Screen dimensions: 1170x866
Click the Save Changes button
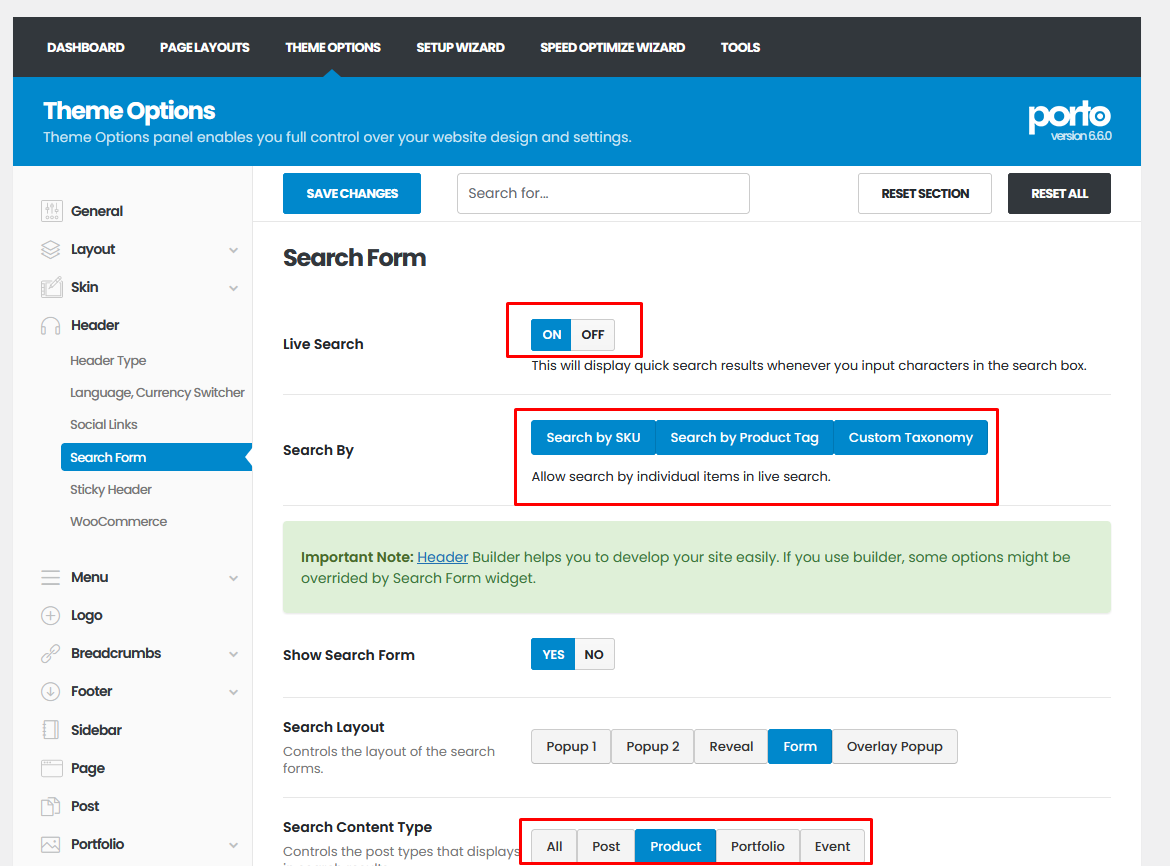point(351,193)
